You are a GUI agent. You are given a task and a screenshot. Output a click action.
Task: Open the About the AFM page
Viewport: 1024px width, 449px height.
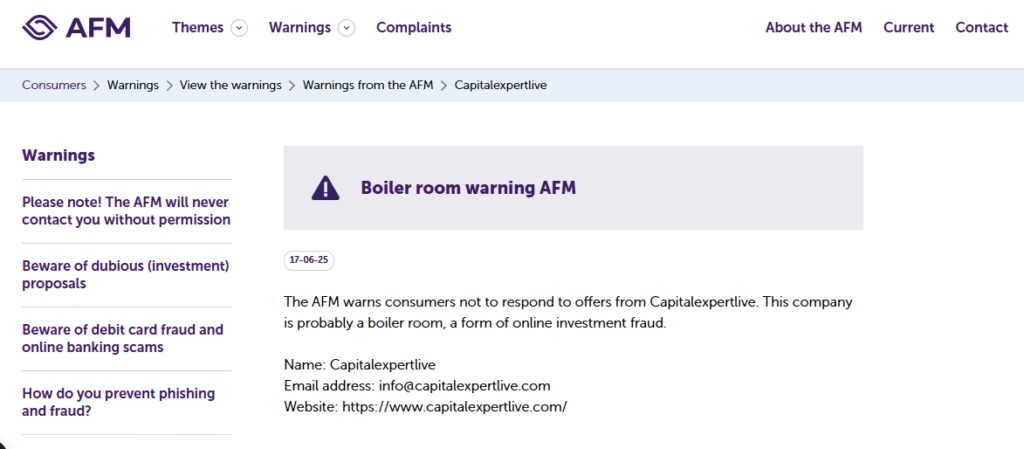[x=813, y=27]
